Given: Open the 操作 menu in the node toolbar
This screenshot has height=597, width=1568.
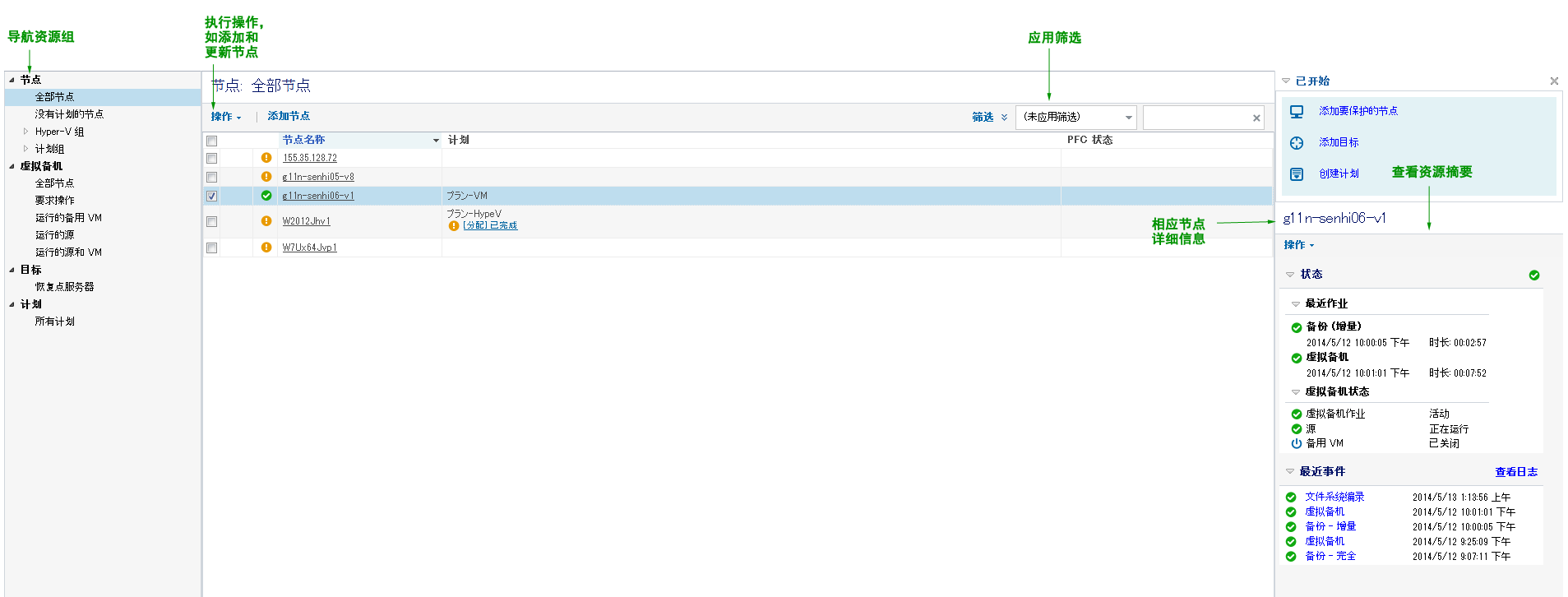Looking at the screenshot, I should 226,117.
